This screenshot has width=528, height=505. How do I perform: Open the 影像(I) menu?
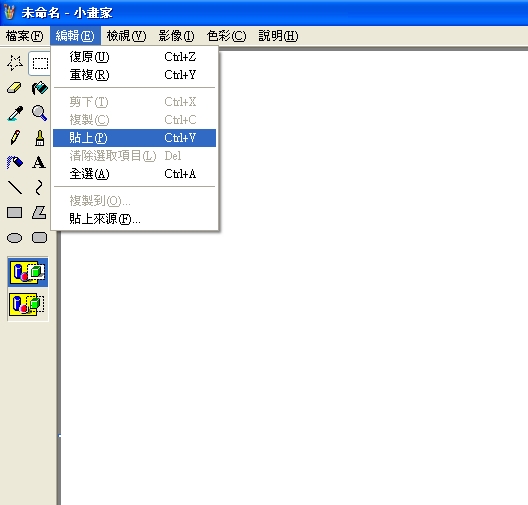click(x=176, y=36)
